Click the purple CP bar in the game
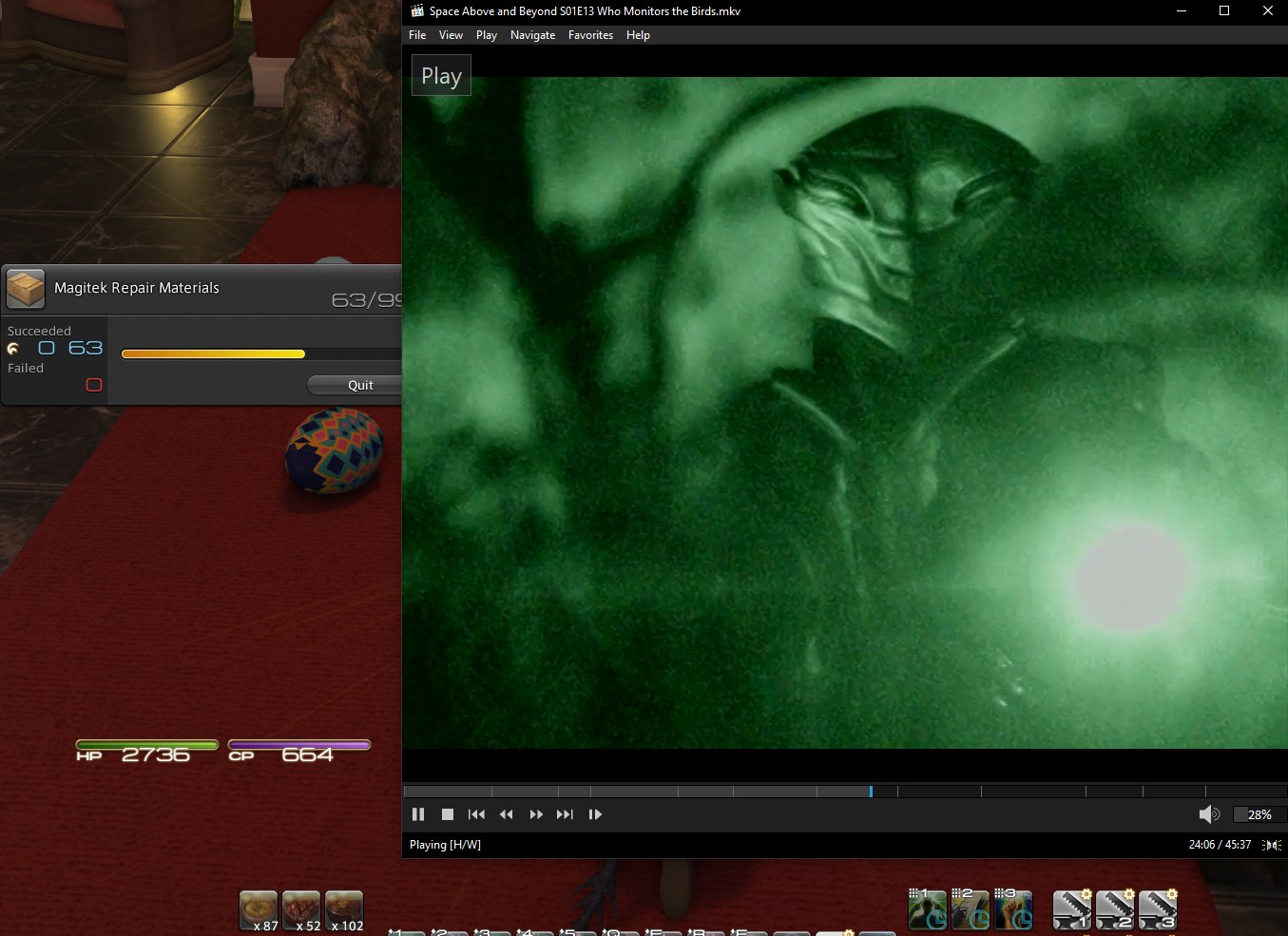 click(x=299, y=745)
